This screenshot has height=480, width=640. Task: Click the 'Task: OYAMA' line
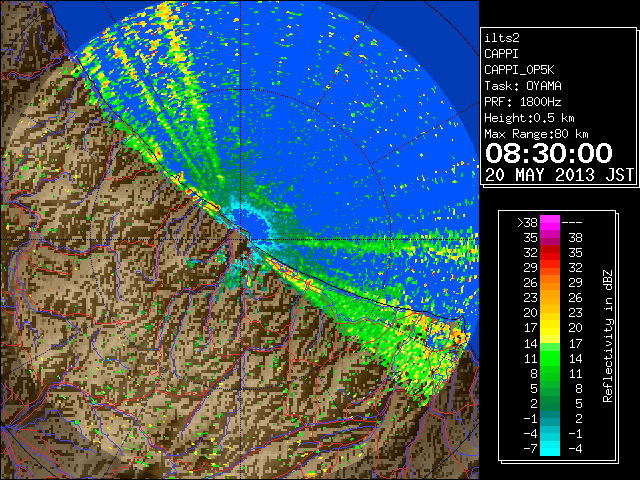click(x=523, y=86)
